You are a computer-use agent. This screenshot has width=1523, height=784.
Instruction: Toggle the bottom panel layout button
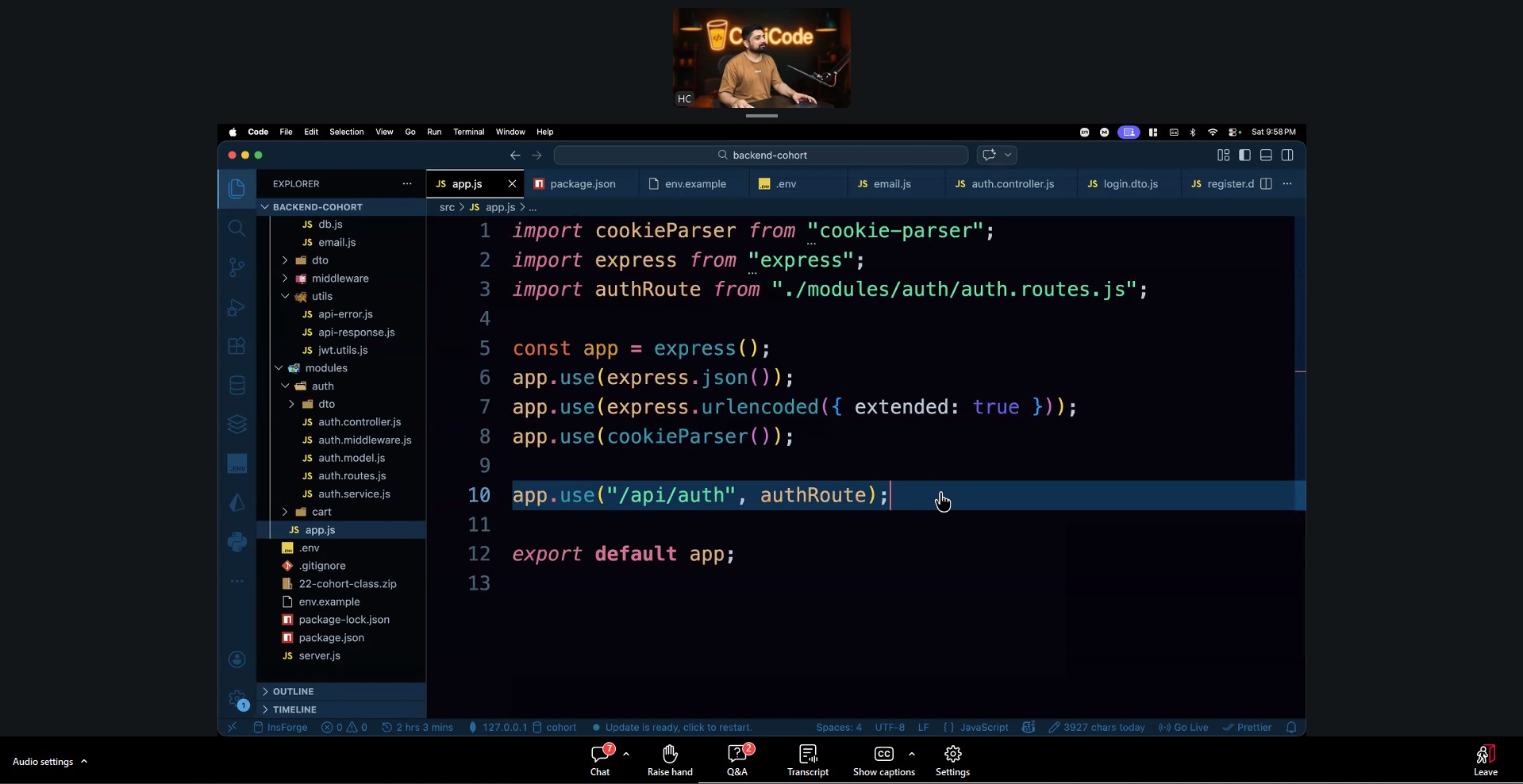(x=1266, y=156)
